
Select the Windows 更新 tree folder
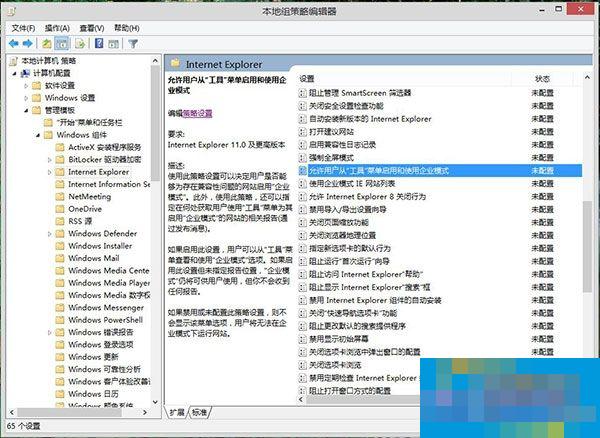[x=93, y=357]
